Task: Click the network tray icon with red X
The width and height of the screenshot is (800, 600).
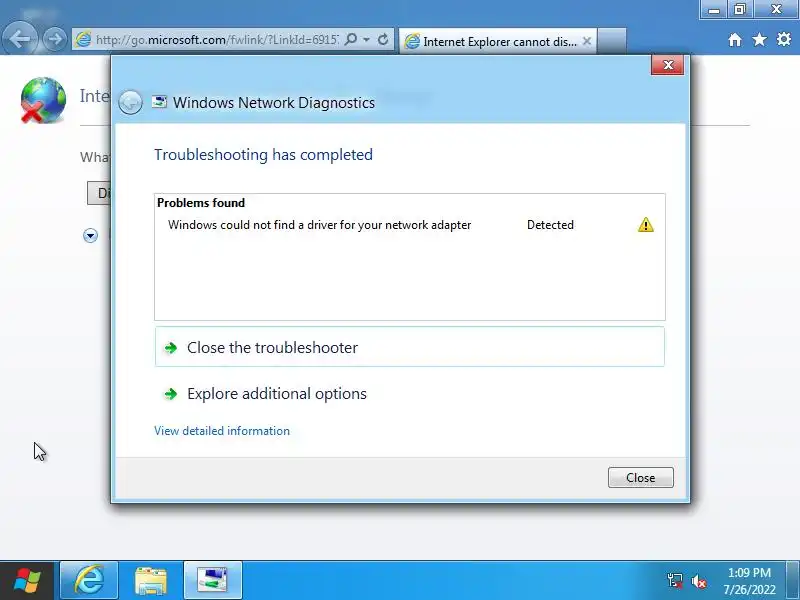Action: coord(674,581)
